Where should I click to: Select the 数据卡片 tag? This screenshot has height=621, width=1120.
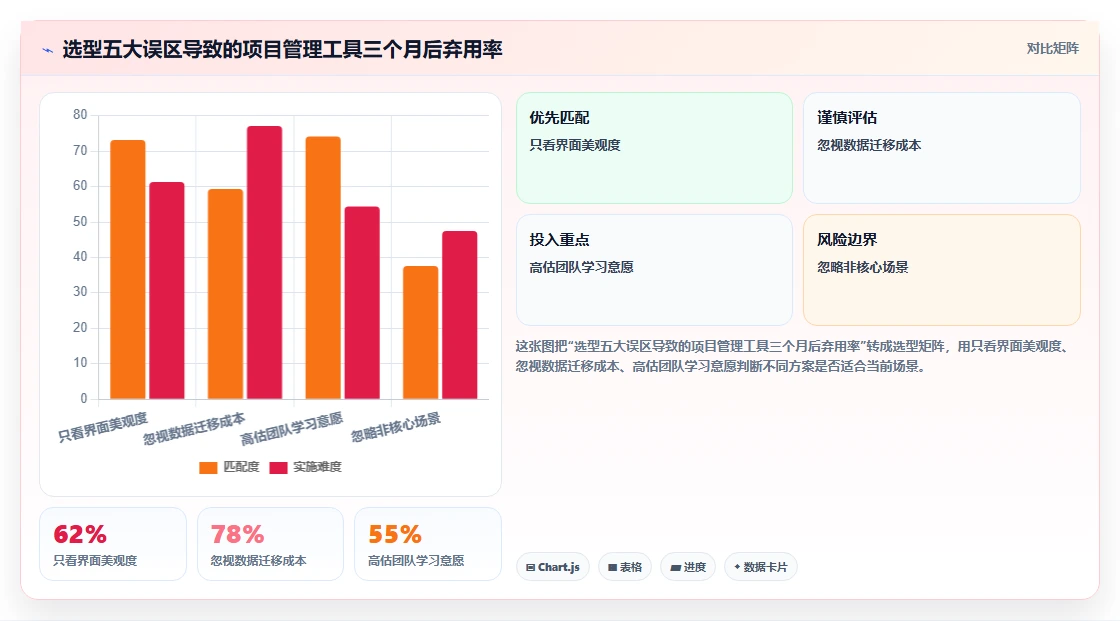[761, 567]
